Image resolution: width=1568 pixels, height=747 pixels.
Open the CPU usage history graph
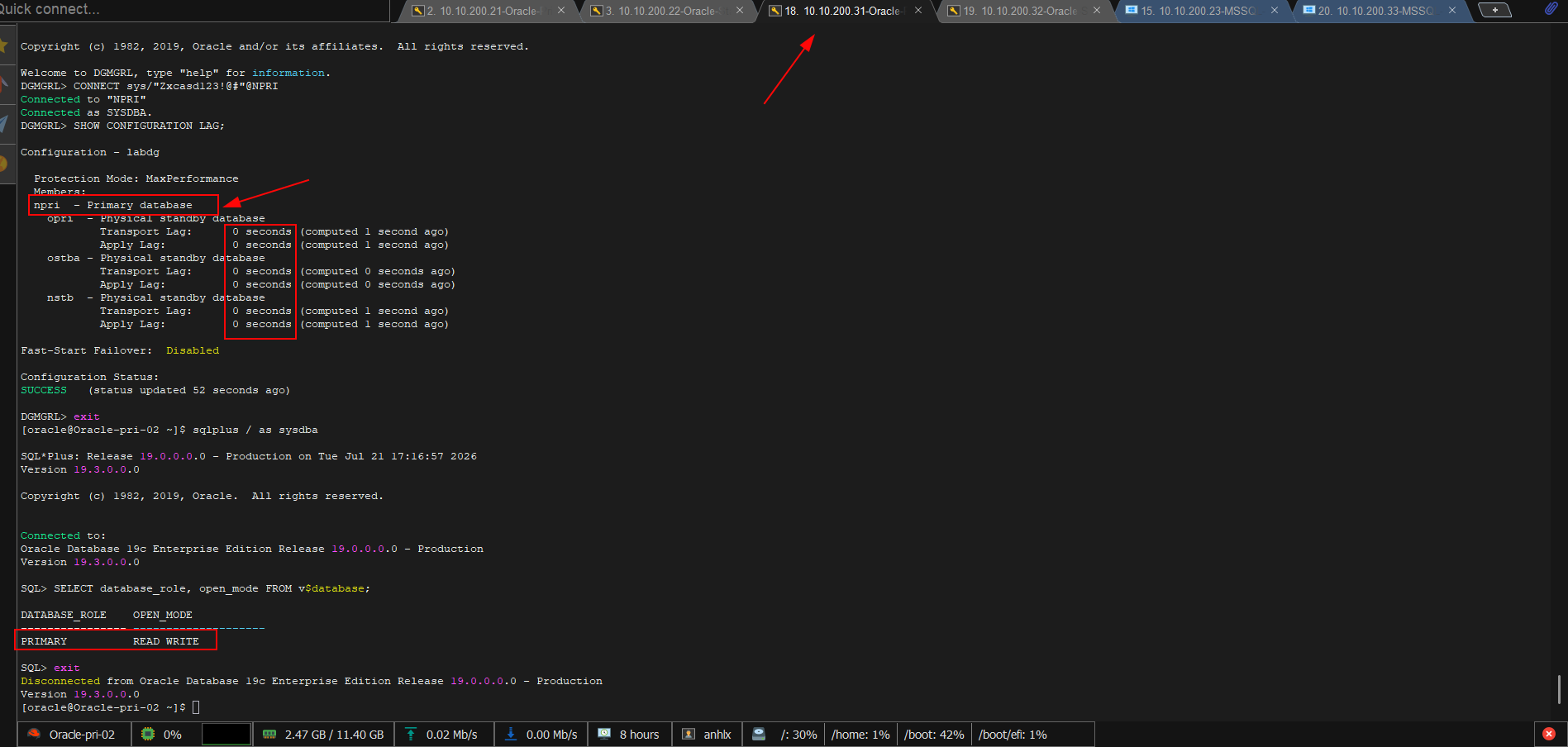coord(226,734)
